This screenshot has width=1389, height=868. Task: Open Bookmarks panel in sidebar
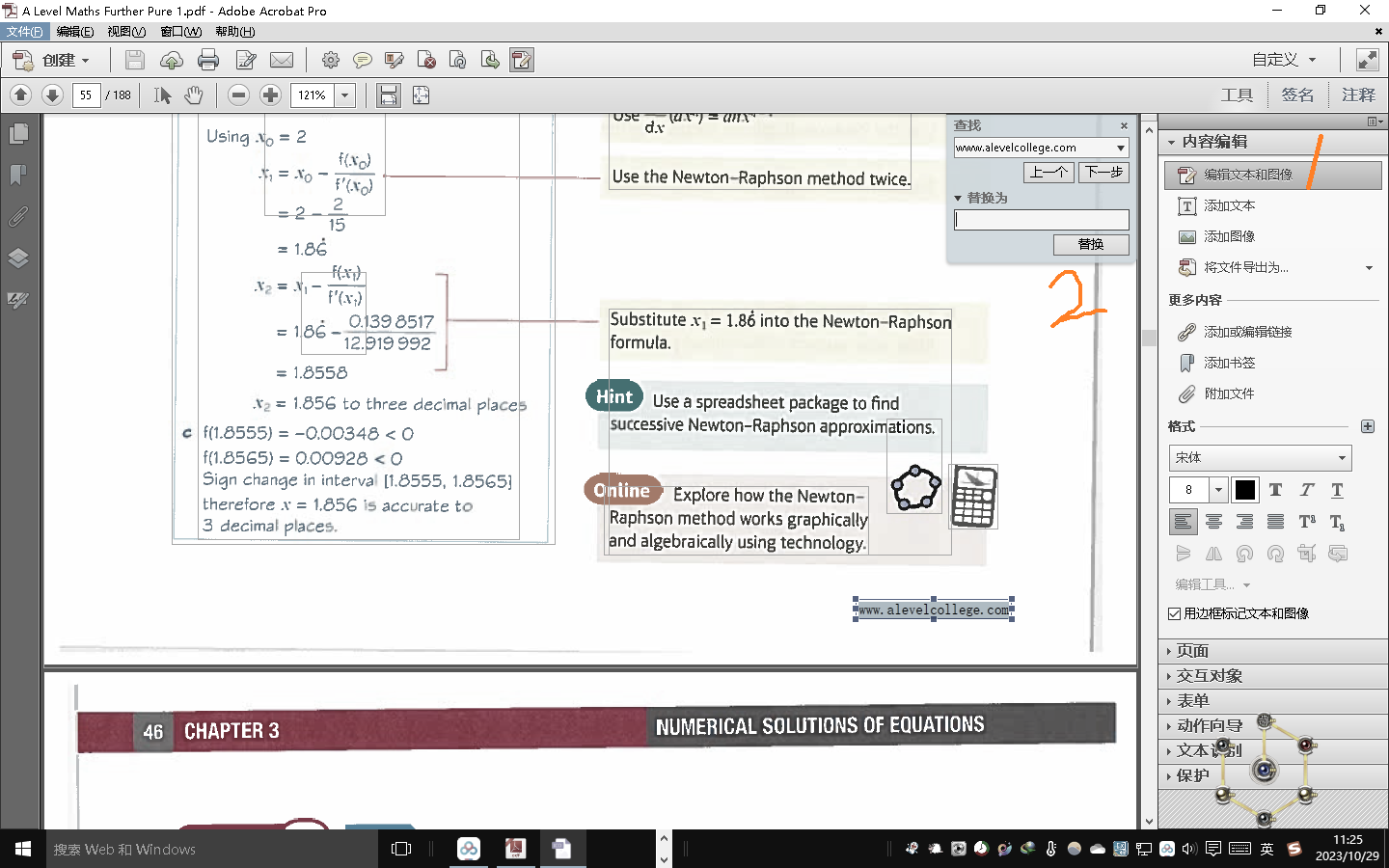18,175
